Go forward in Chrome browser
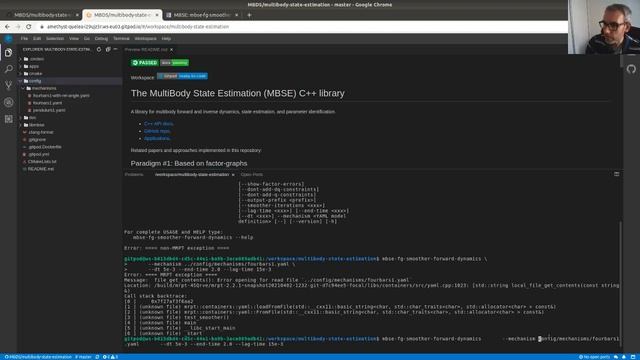Viewport: 640px width, 360px height. (x=18, y=27)
